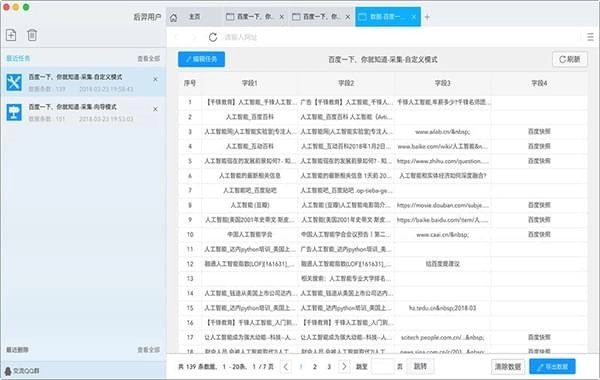Click 百度快照 cell in row 4

[539, 146]
